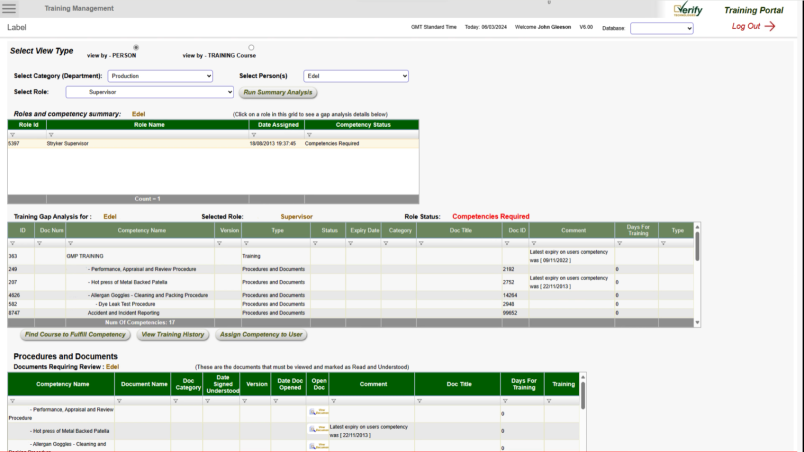804x452 pixels.
Task: Open the Select Role dropdown
Action: 149,92
